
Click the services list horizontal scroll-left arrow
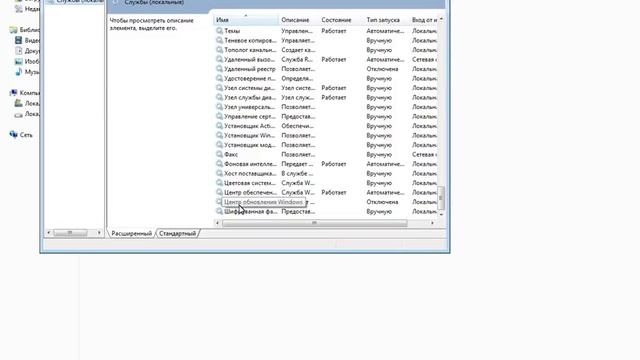[218, 223]
